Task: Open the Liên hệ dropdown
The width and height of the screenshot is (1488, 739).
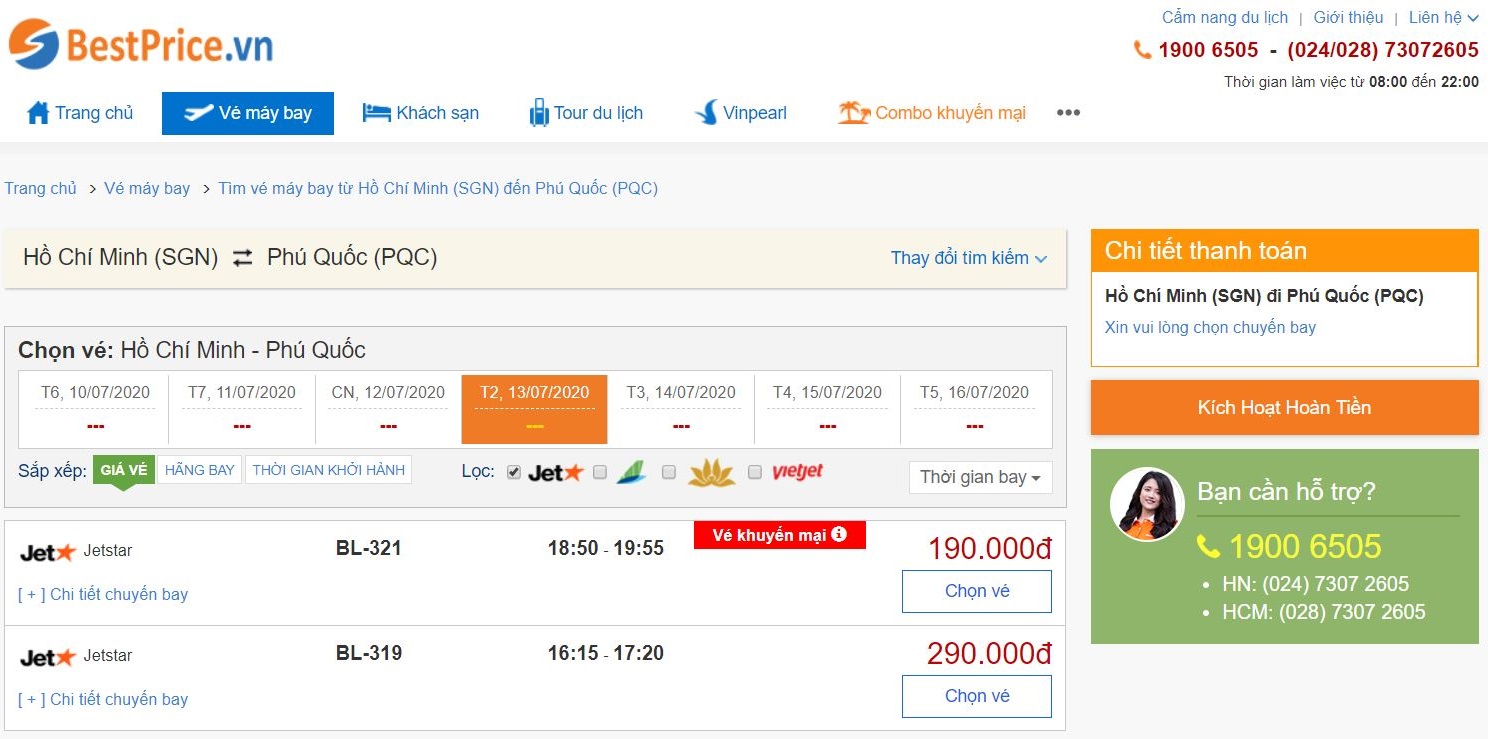Action: click(x=1443, y=17)
